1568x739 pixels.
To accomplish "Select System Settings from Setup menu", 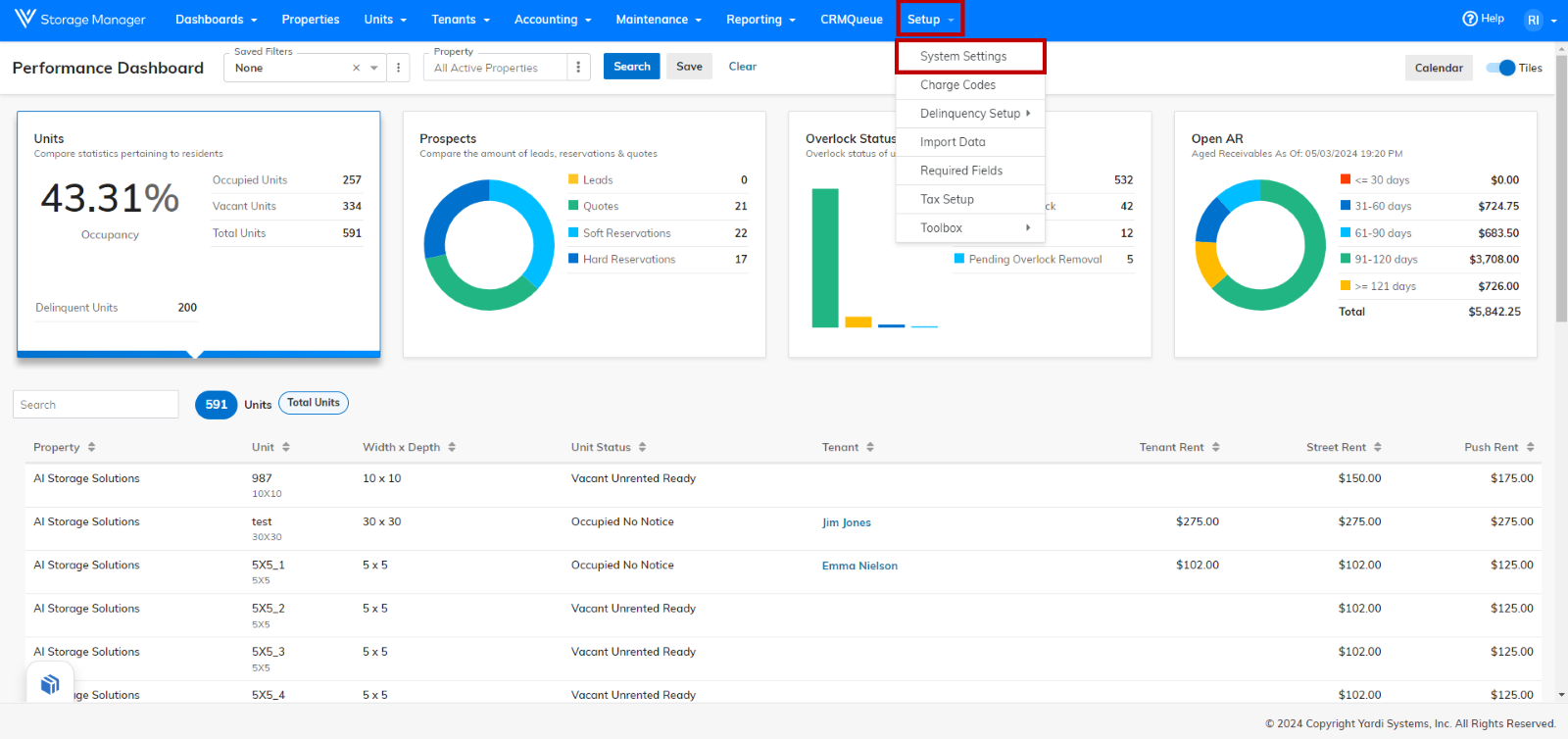I will (970, 56).
